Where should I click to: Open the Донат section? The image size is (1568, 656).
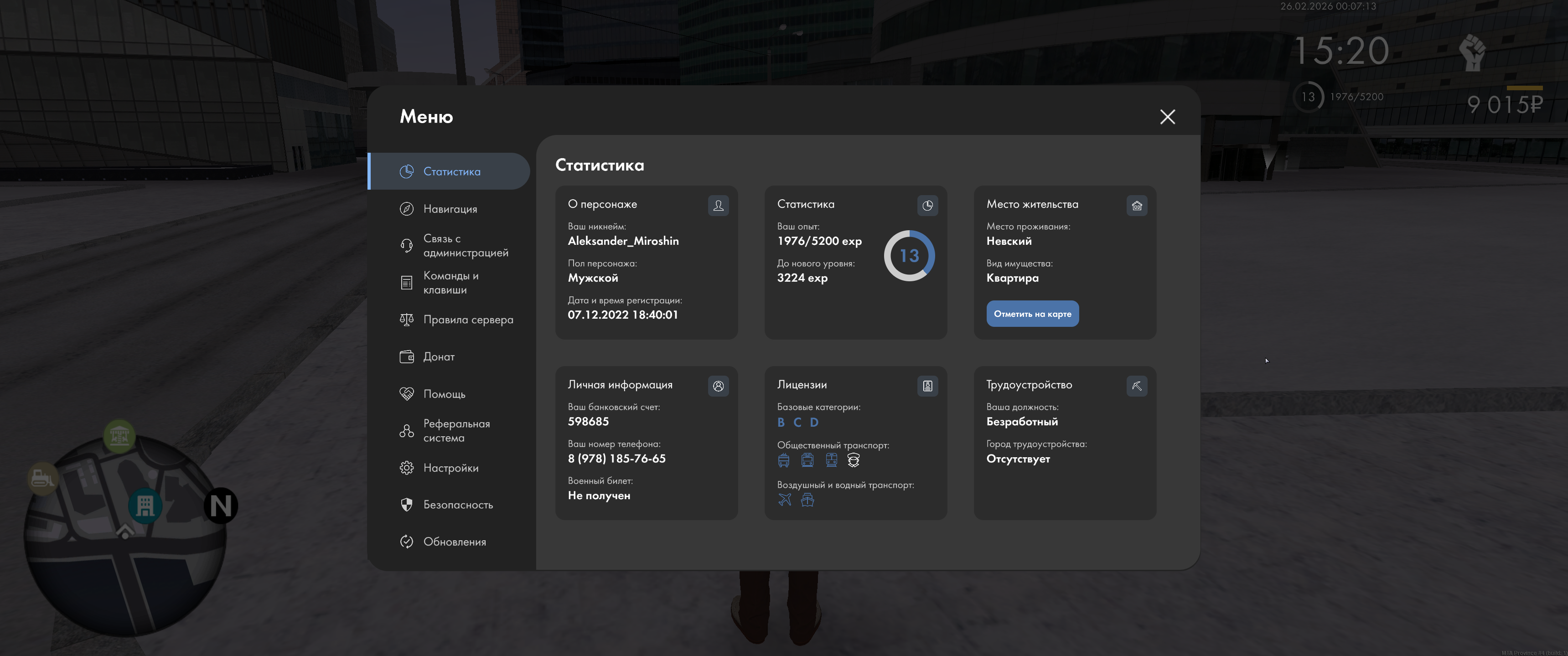tap(438, 356)
